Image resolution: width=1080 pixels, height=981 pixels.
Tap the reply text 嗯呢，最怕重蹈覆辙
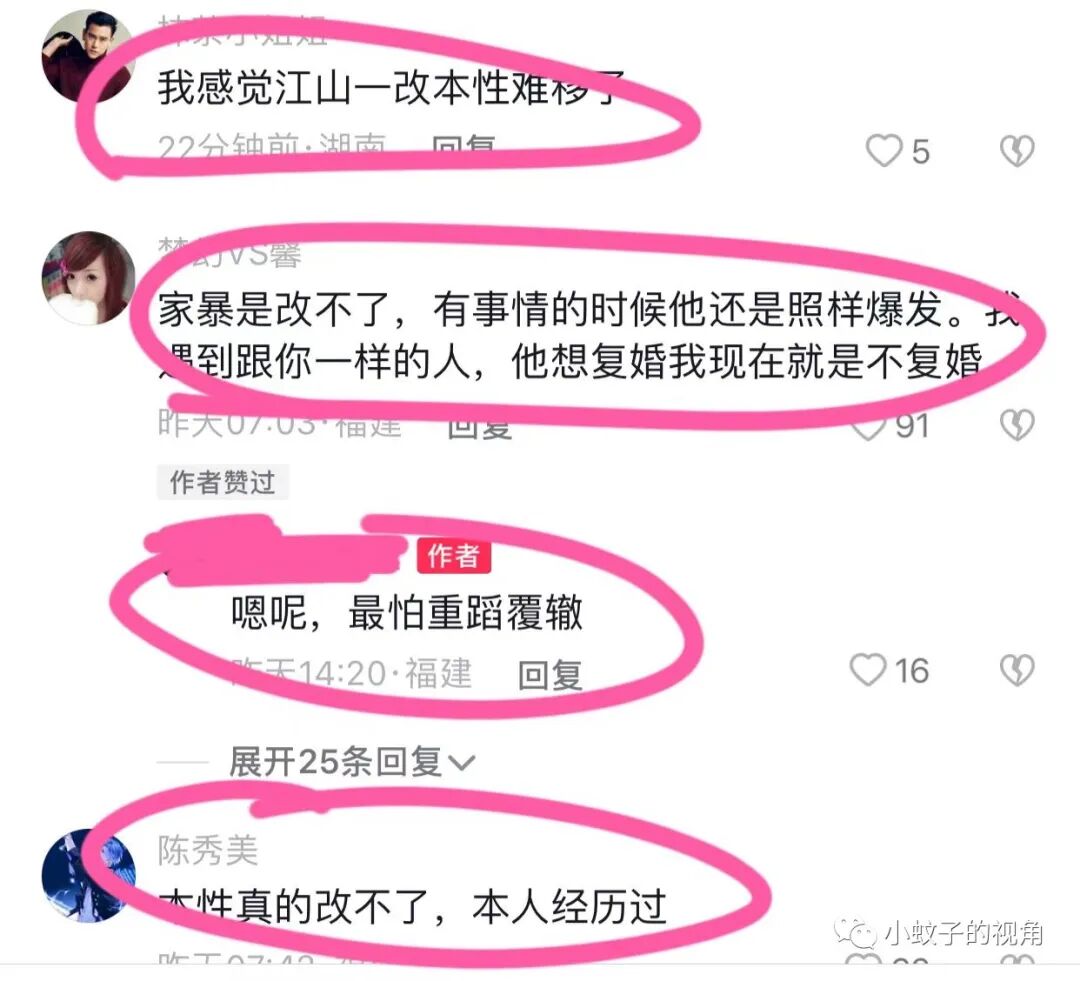(x=407, y=612)
